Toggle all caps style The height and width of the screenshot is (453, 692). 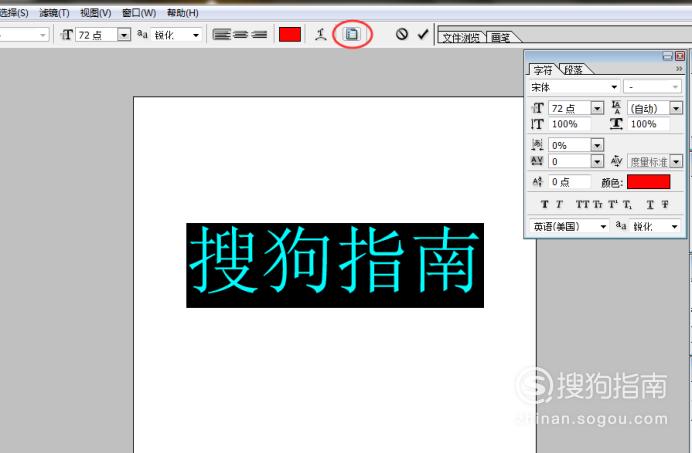pyautogui.click(x=582, y=204)
